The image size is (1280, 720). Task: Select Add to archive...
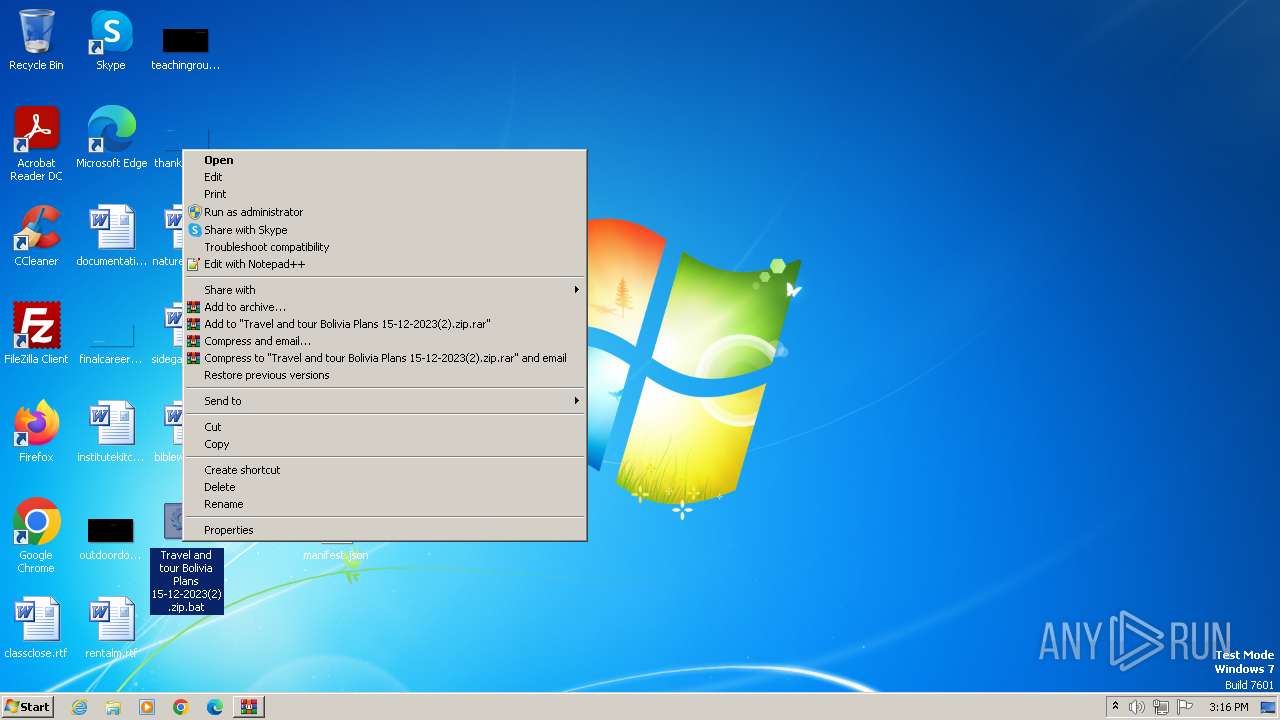pyautogui.click(x=385, y=307)
